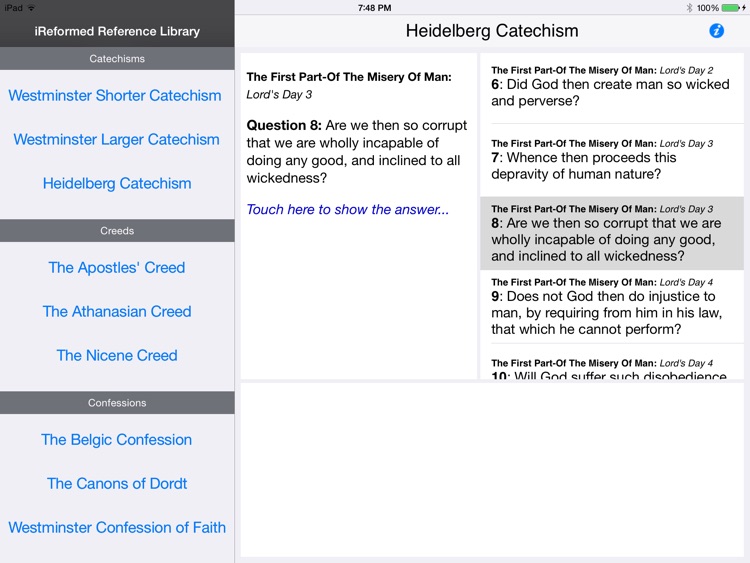
Task: Click the iReformed Reference Library title
Action: click(117, 31)
